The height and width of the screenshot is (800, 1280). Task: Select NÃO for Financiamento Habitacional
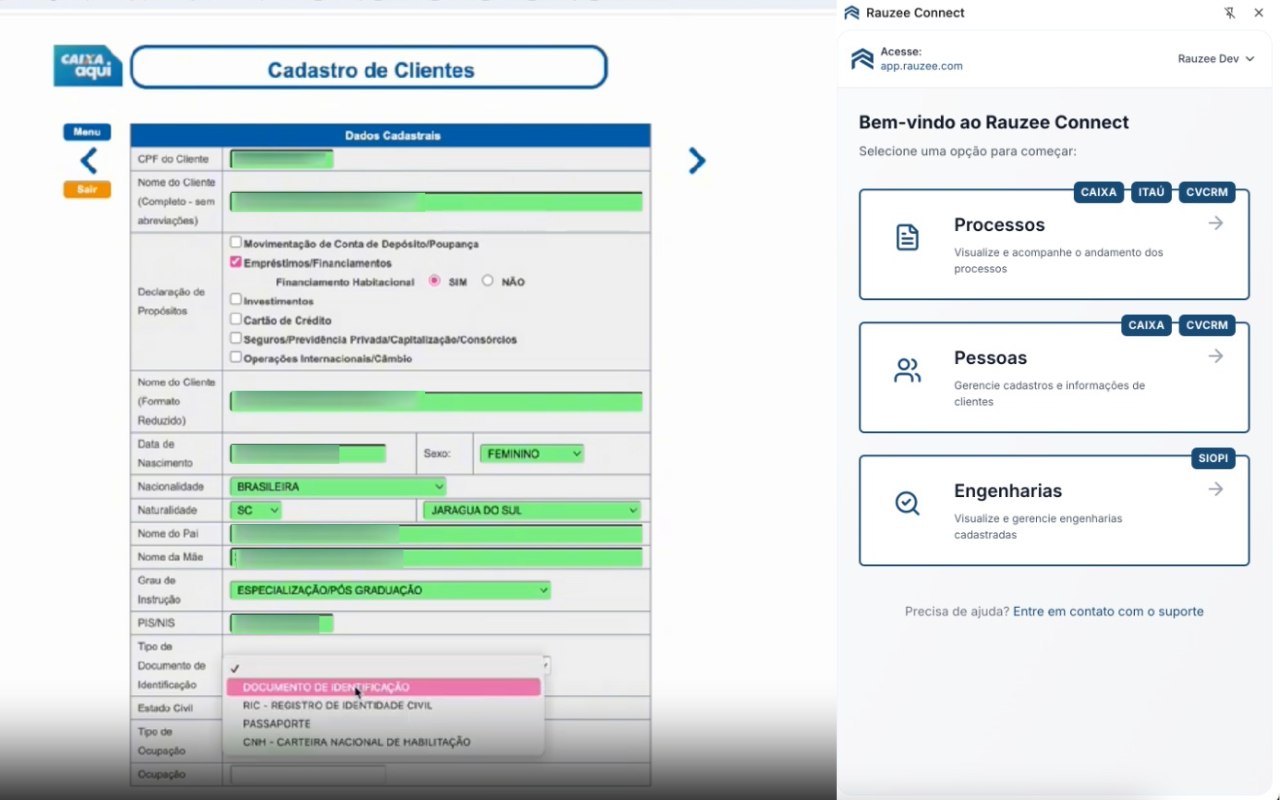(x=488, y=281)
